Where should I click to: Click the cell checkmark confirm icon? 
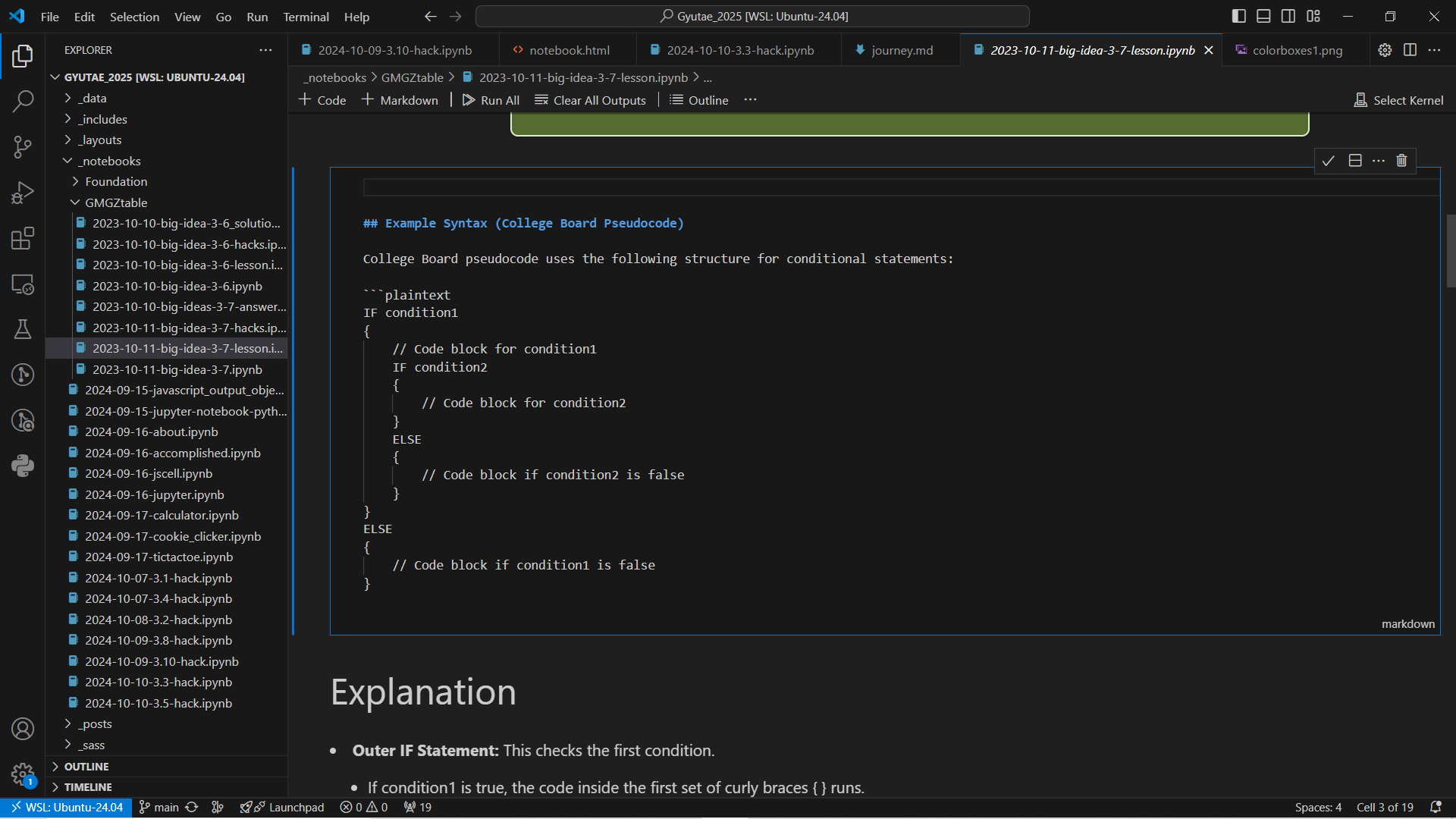pos(1328,160)
